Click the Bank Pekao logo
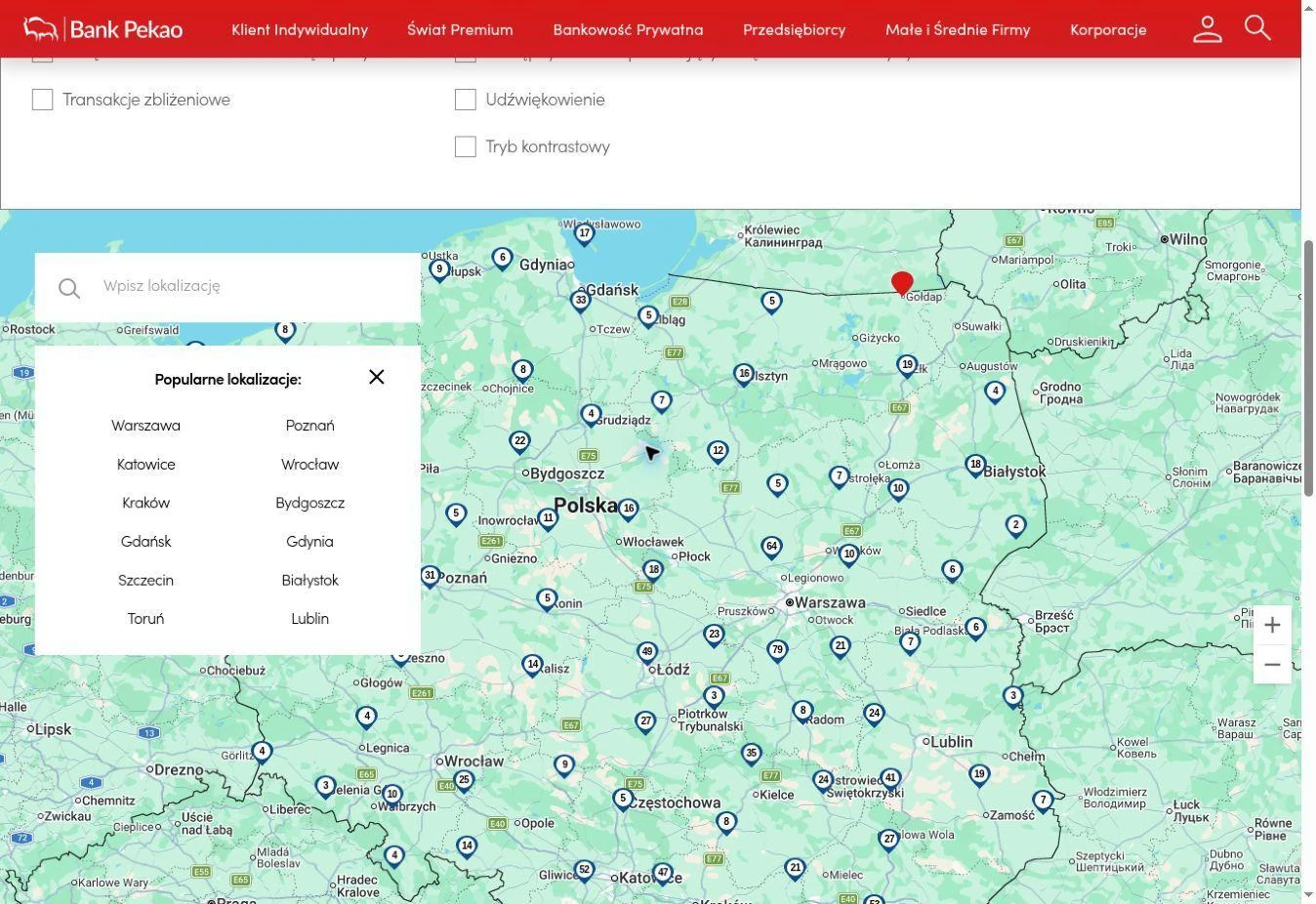The height and width of the screenshot is (904, 1316). point(103,28)
